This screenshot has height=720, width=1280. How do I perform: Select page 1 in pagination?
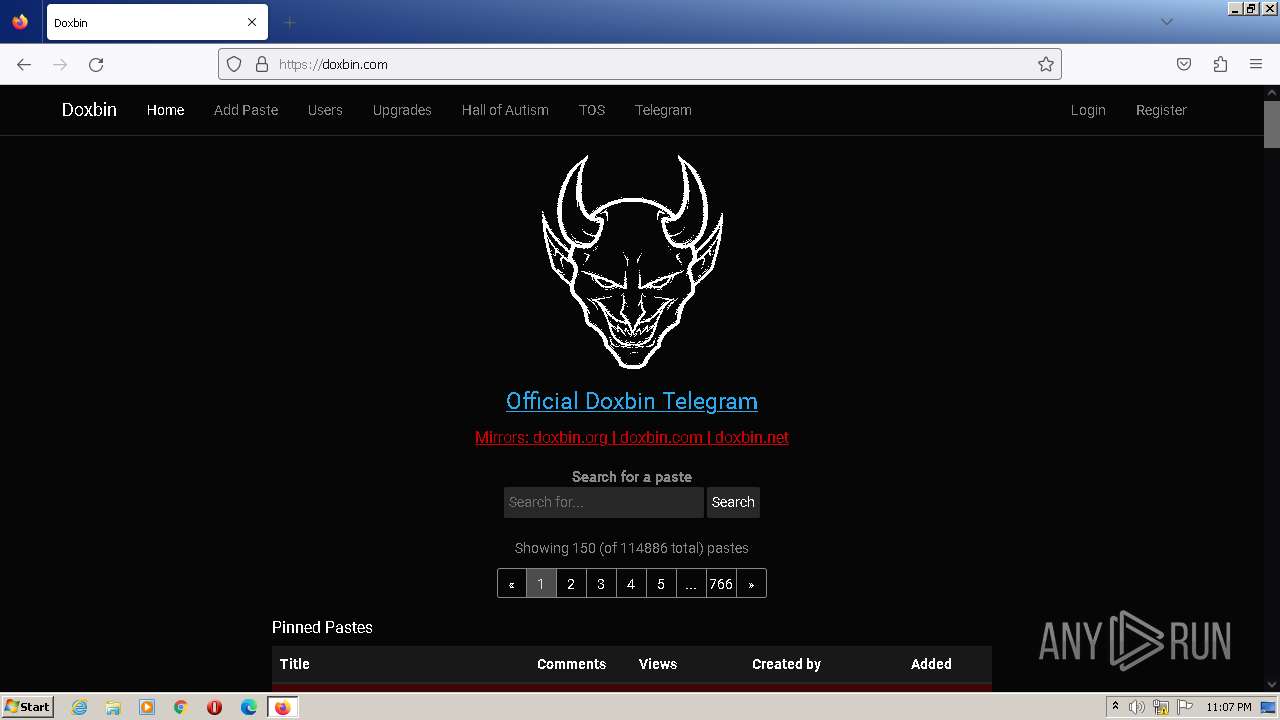coord(541,584)
